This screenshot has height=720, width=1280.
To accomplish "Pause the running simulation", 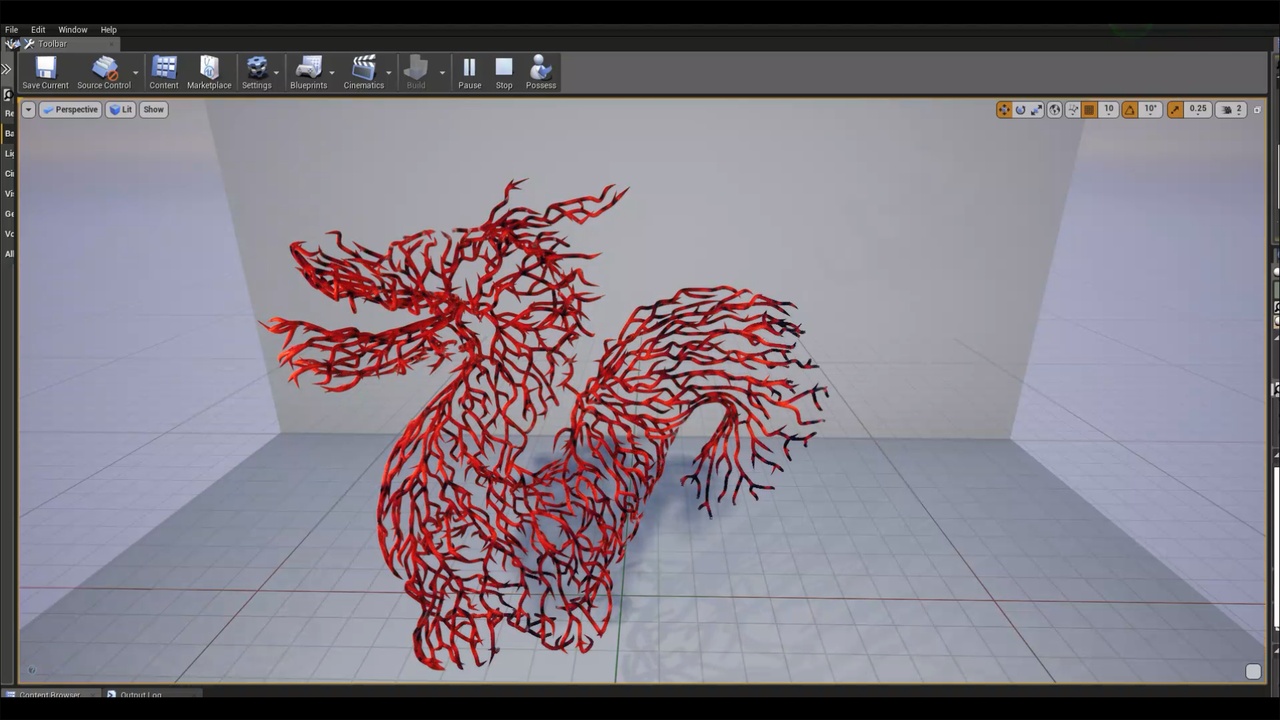I will coord(469,72).
